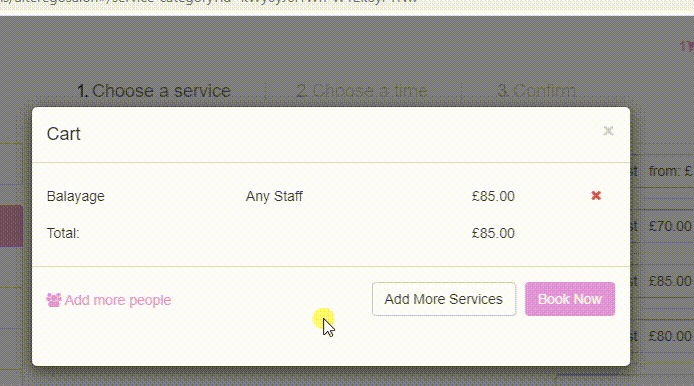Image resolution: width=694 pixels, height=386 pixels.
Task: Click the Any Staff label for Balayage
Action: click(x=274, y=196)
